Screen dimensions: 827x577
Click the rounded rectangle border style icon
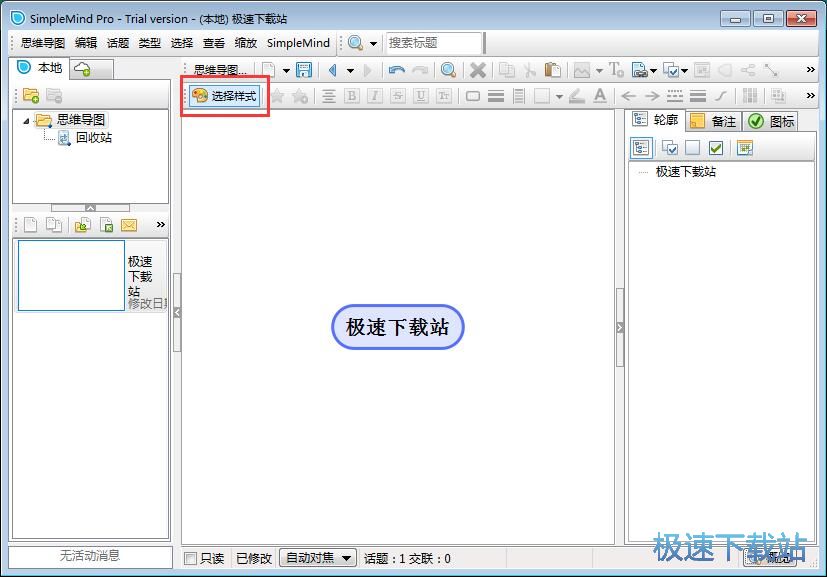pyautogui.click(x=473, y=96)
